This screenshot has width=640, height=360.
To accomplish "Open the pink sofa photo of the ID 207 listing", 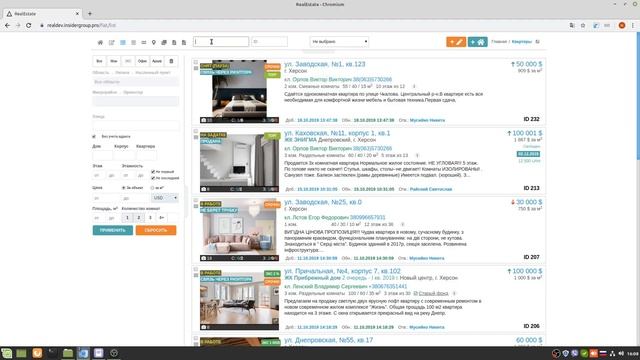I will point(239,230).
